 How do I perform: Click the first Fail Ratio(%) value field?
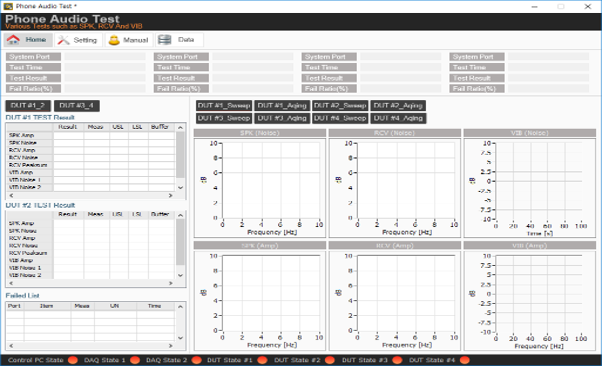tap(105, 89)
